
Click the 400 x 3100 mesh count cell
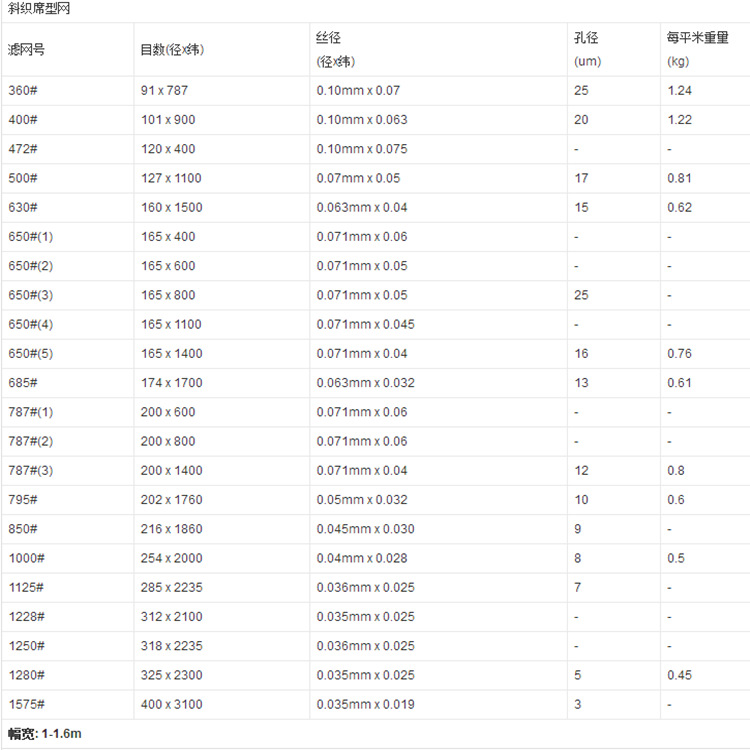[x=171, y=704]
